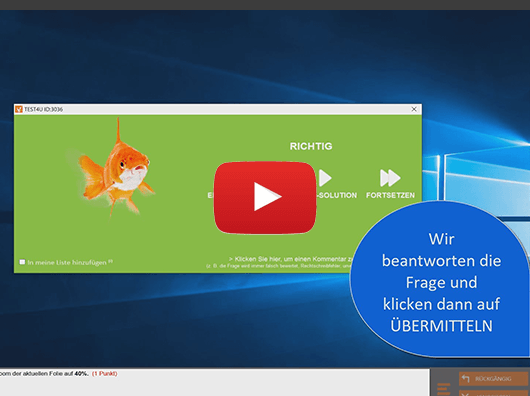This screenshot has height=396, width=530.
Task: Close the TEST4U ID:3036 dialog
Action: [x=414, y=109]
